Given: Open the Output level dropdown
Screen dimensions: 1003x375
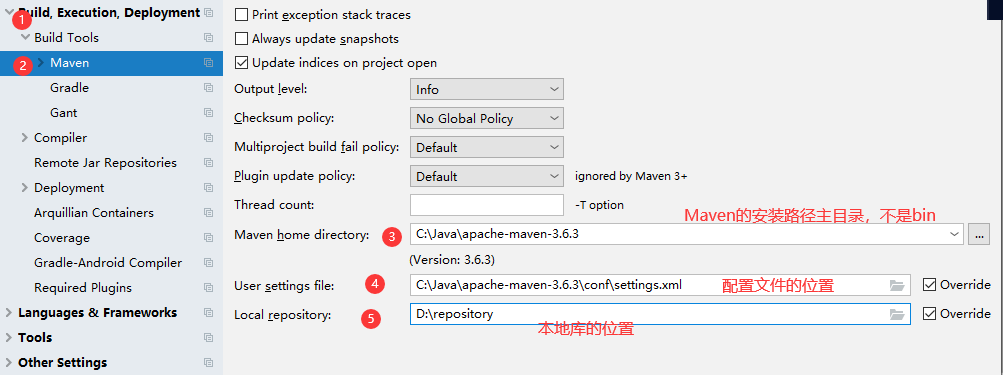Looking at the screenshot, I should coord(487,89).
